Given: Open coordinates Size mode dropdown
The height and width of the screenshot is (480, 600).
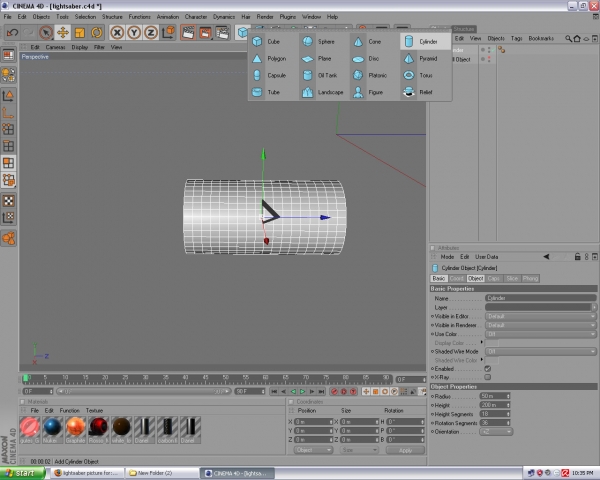Looking at the screenshot, I should click(x=359, y=450).
